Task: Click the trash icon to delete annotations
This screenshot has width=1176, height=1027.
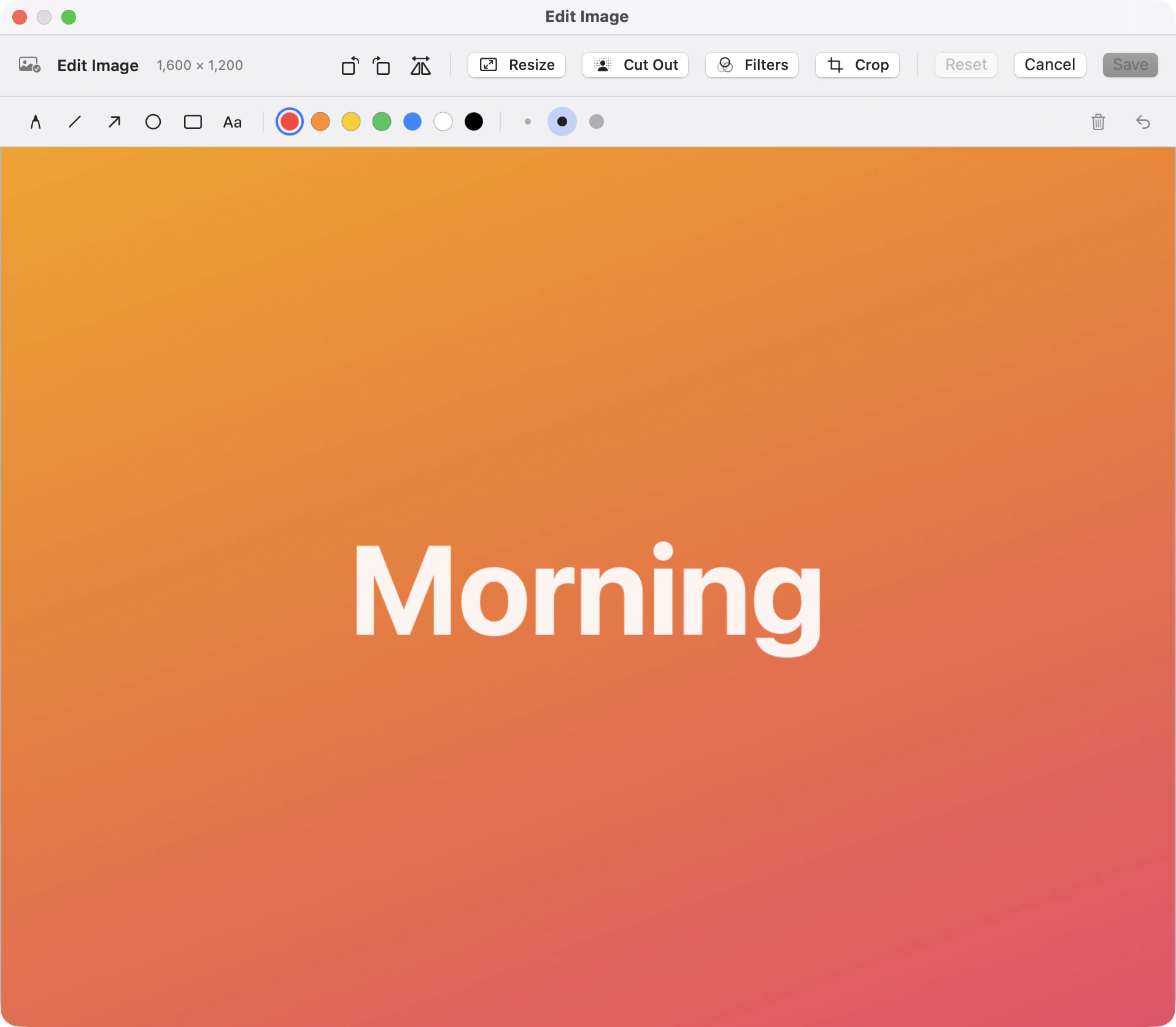Action: coord(1098,121)
